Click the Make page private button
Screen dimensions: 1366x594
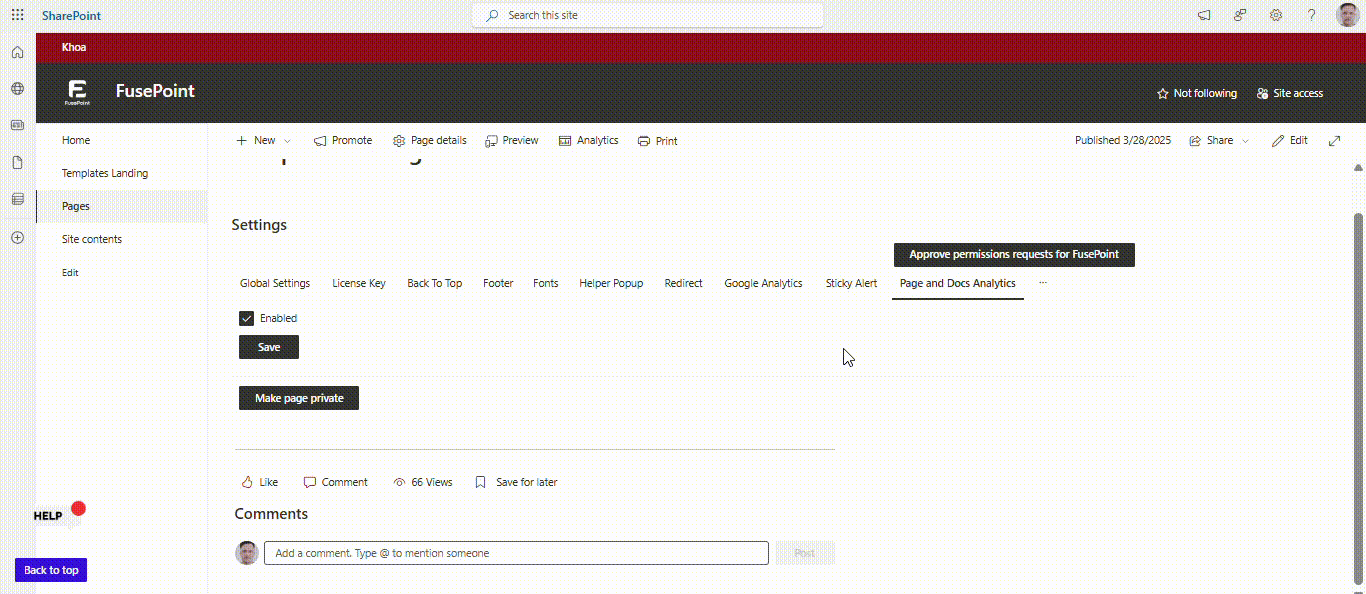click(299, 398)
